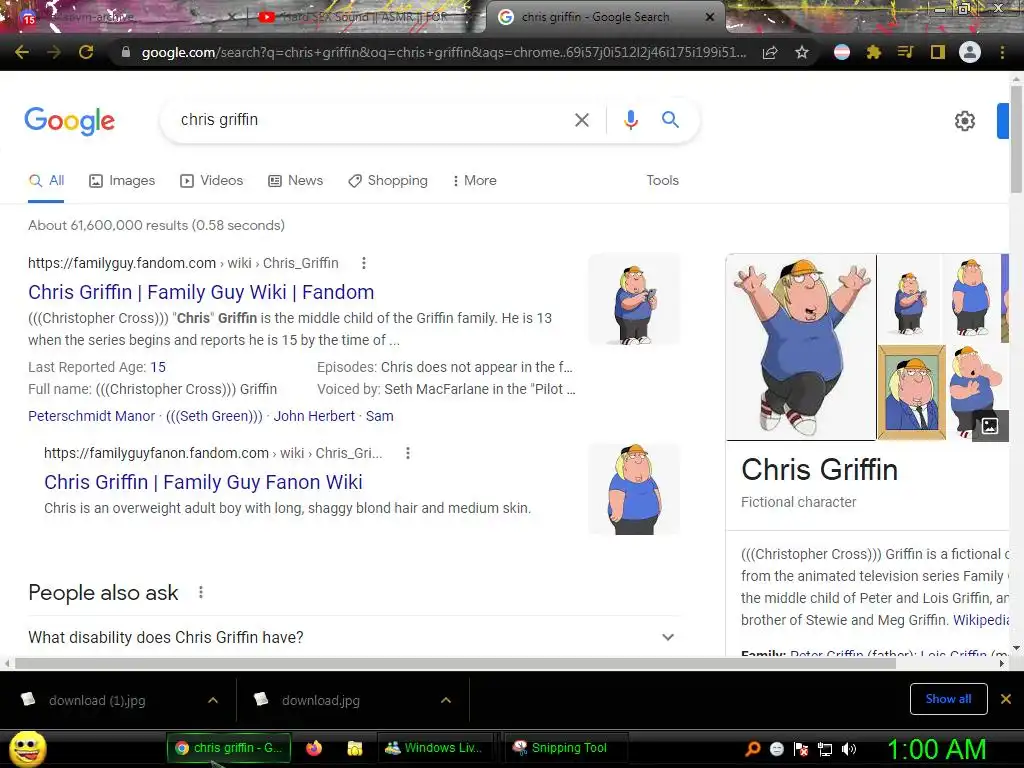Open the File Explorer taskbar icon
1024x768 pixels.
tap(355, 748)
